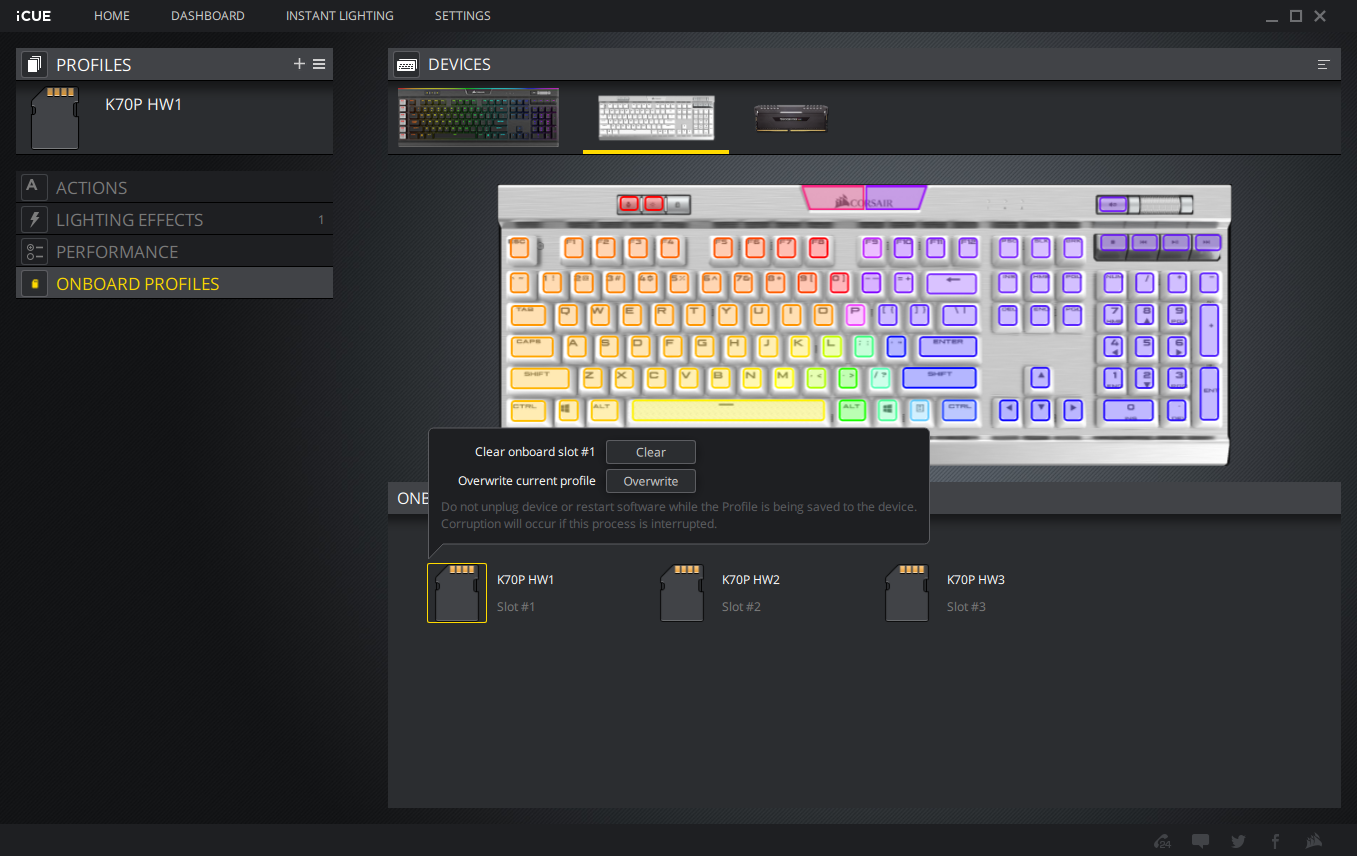Screen dimensions: 1357x856
Task: Open the 24-hour support phone link
Action: point(1162,841)
